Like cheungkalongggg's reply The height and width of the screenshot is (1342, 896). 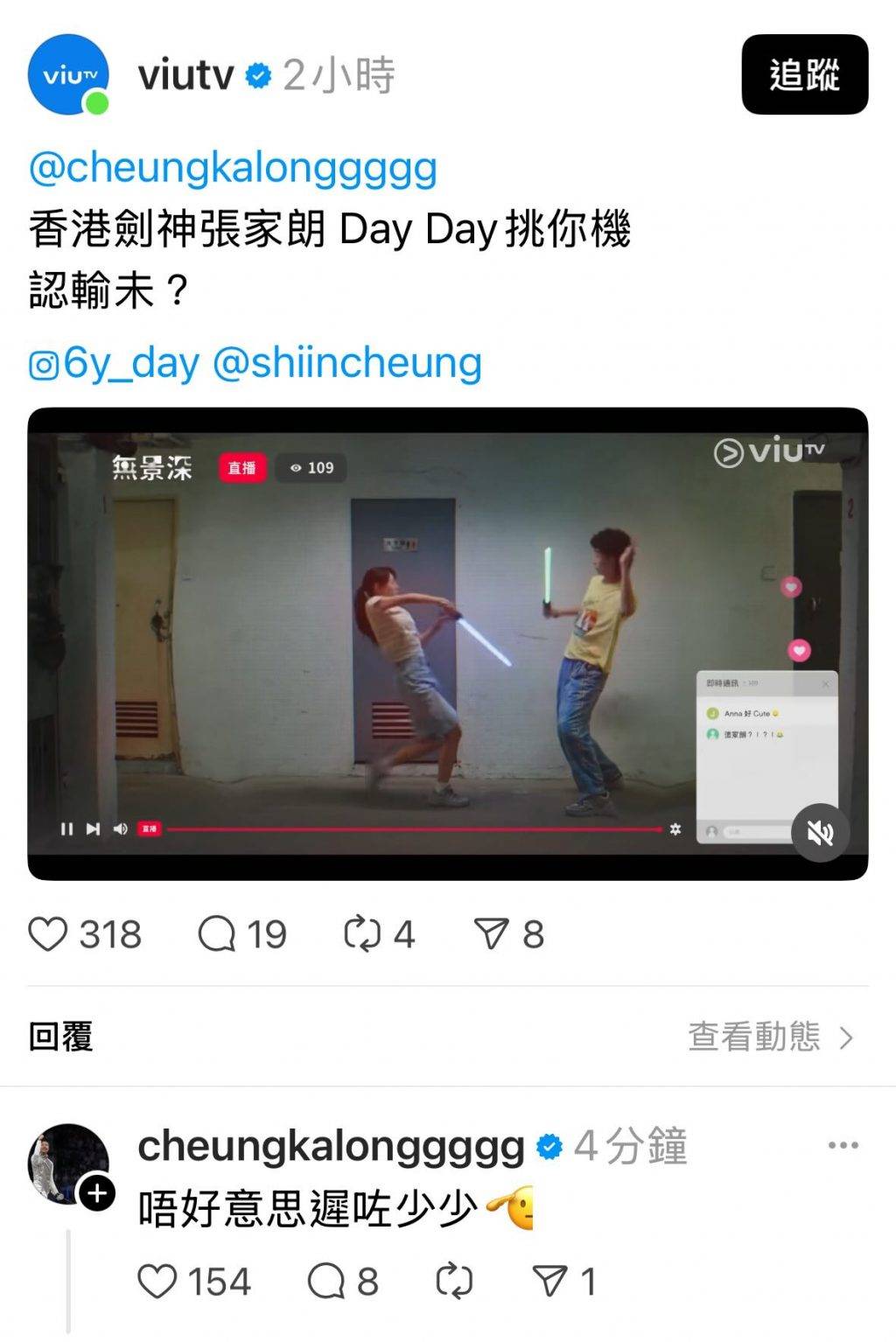point(157,1282)
